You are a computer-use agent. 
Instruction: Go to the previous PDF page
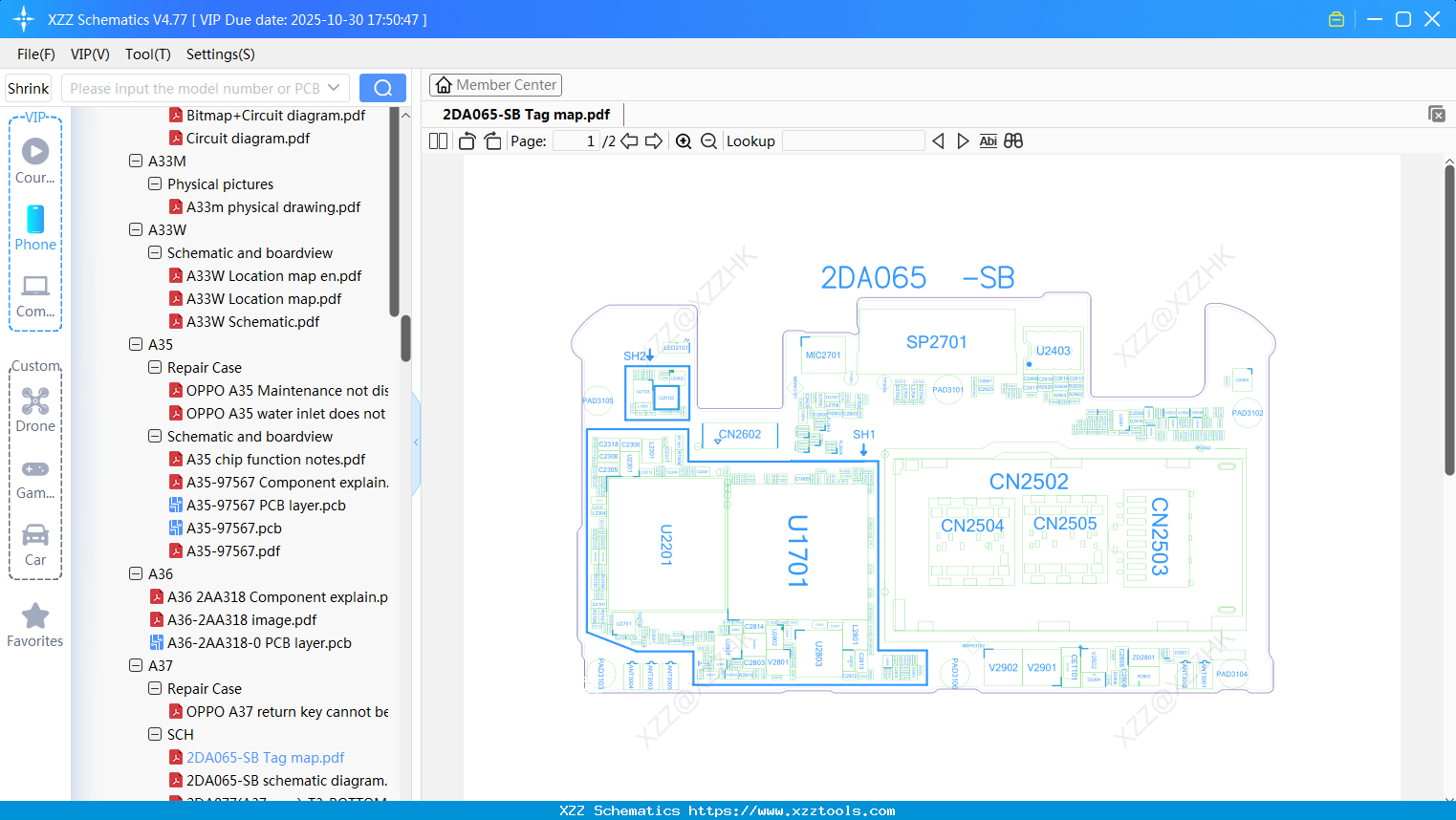[629, 141]
